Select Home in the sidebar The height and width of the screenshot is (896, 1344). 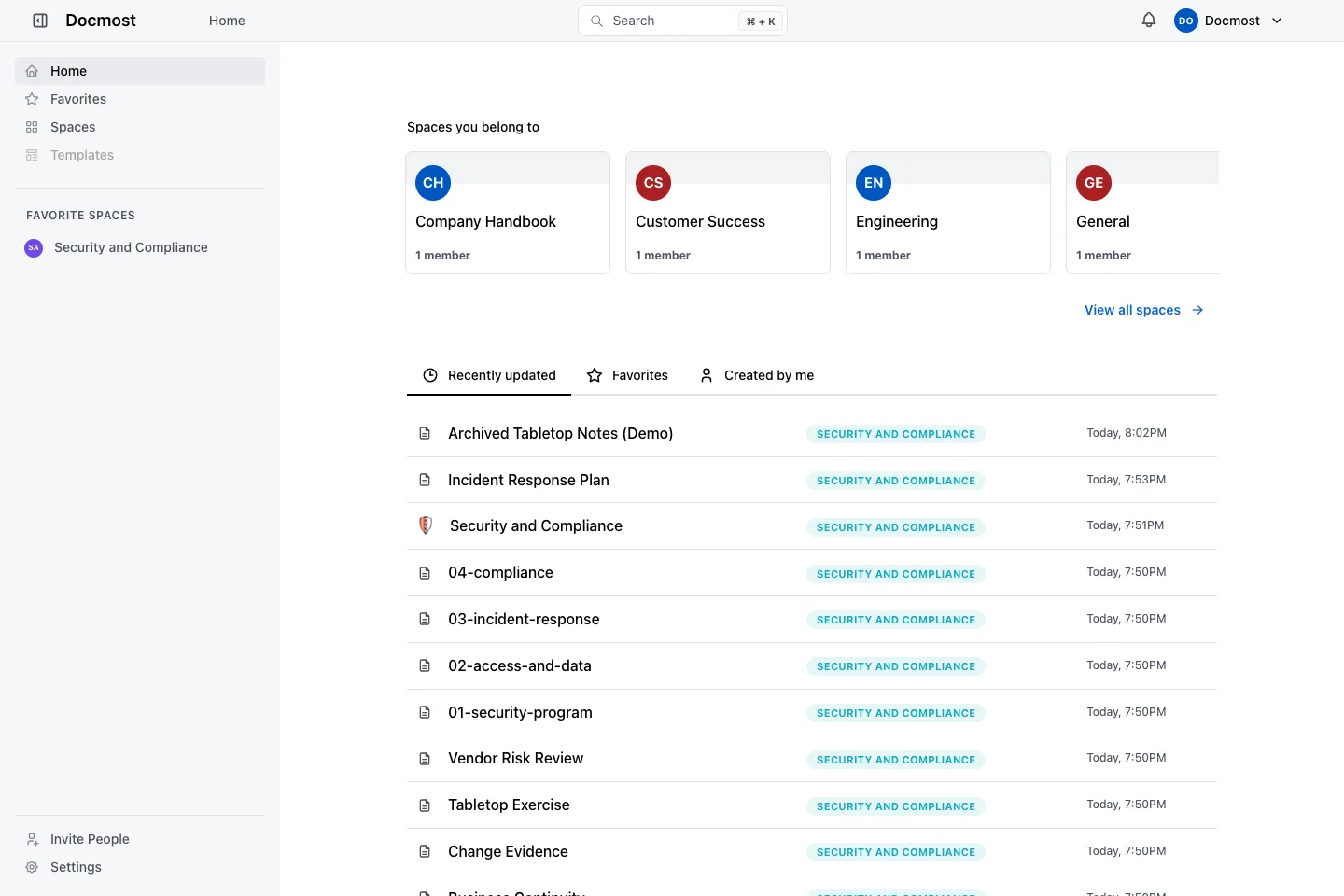140,71
